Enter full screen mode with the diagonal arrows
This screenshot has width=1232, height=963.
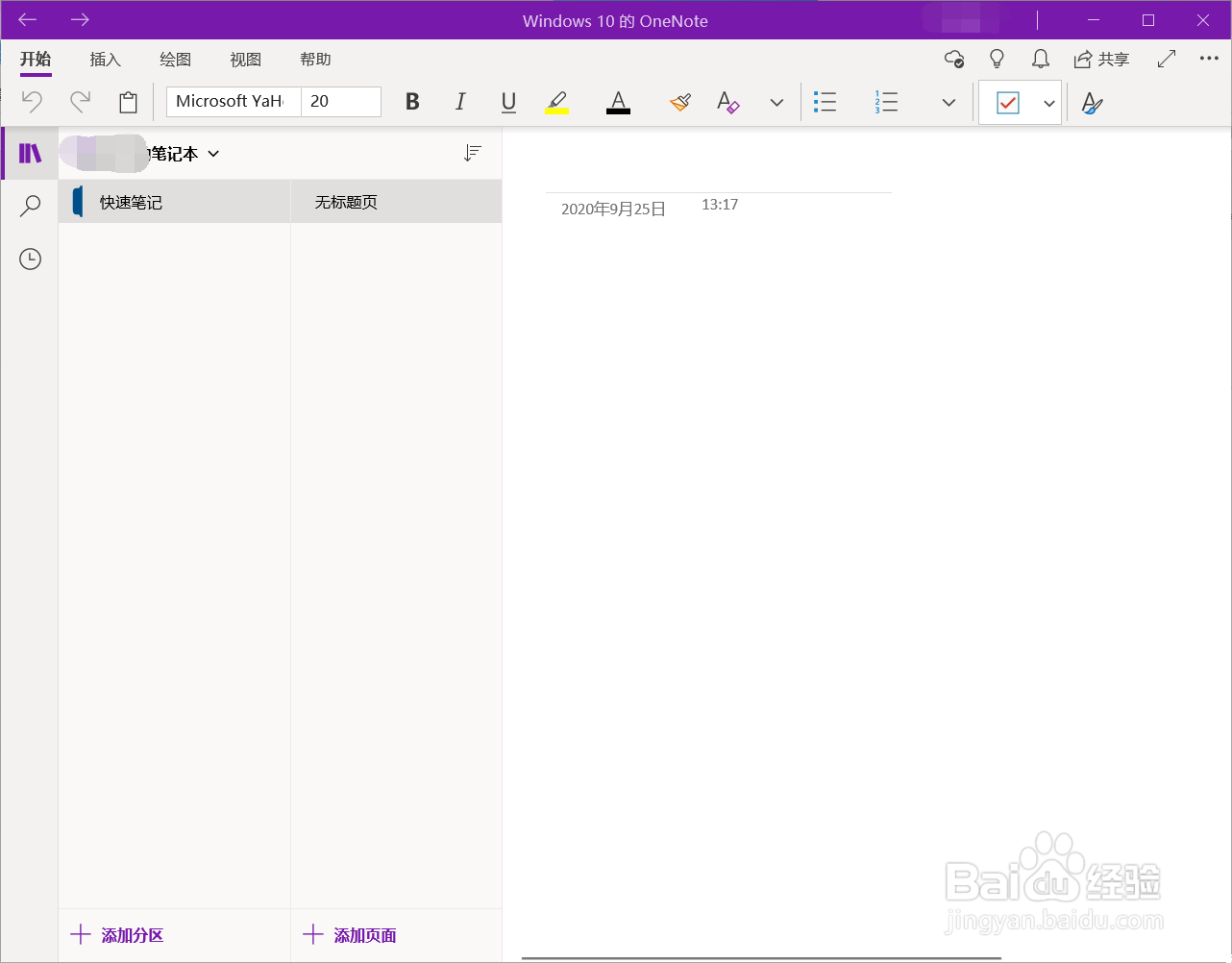tap(1167, 60)
